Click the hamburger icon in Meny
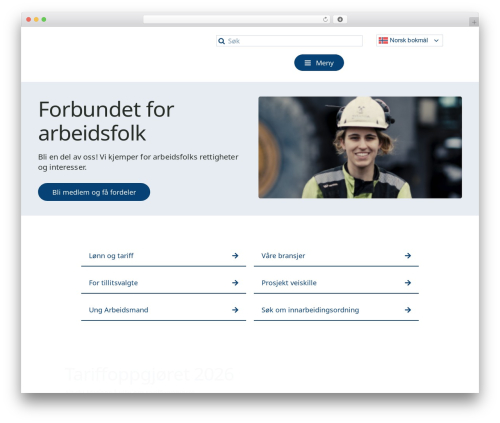The width and height of the screenshot is (500, 423). (x=308, y=63)
